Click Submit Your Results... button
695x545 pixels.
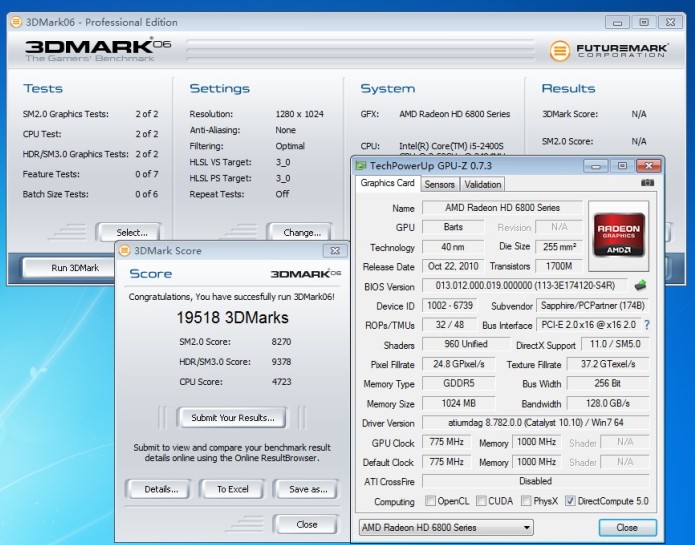coord(232,417)
